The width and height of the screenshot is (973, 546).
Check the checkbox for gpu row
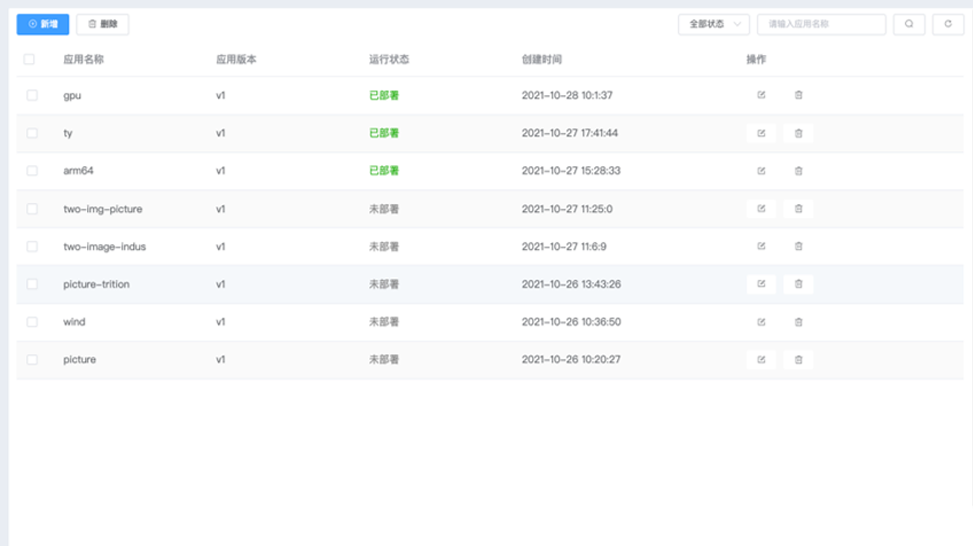[x=32, y=95]
